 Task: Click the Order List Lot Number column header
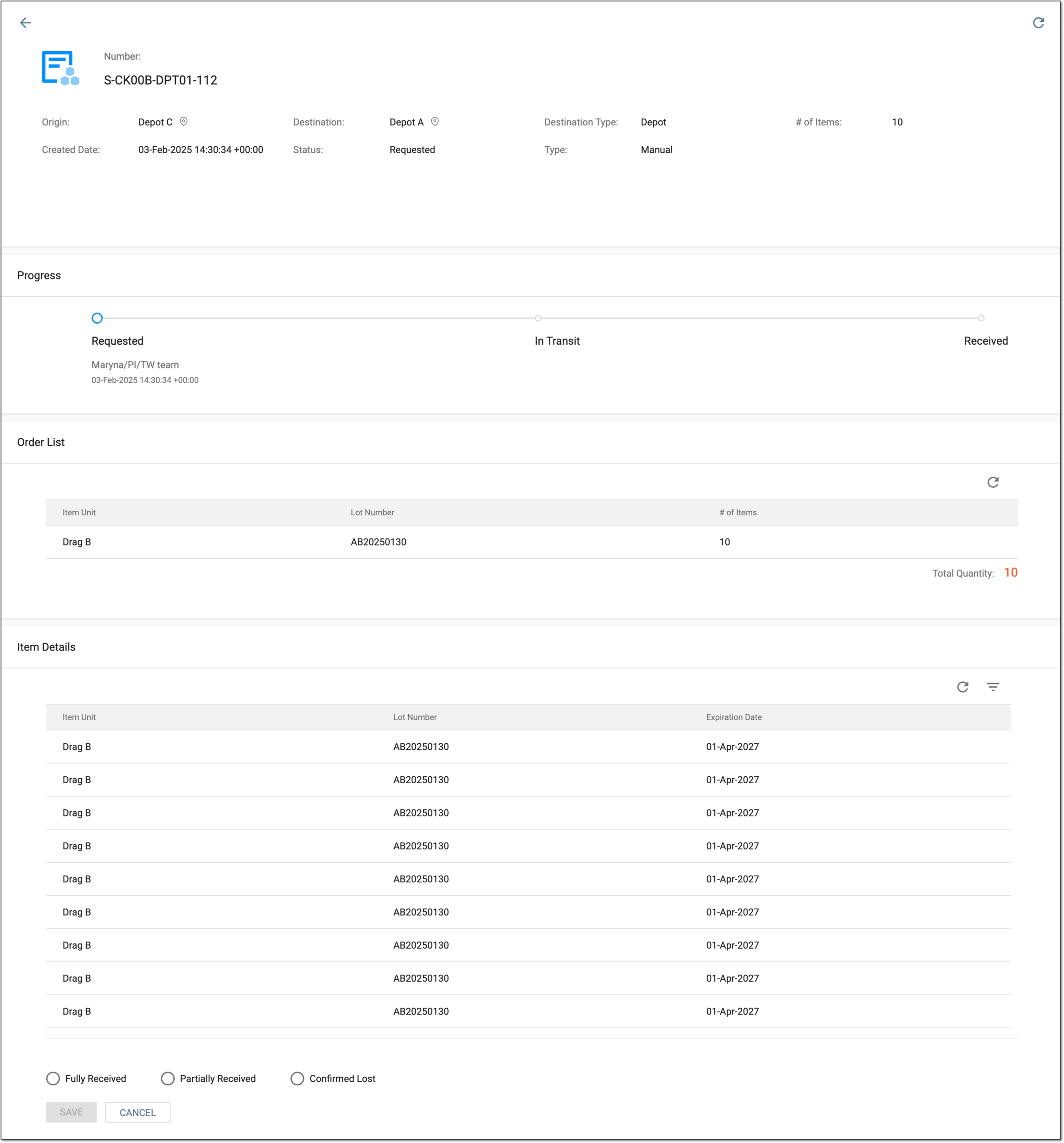(x=372, y=512)
